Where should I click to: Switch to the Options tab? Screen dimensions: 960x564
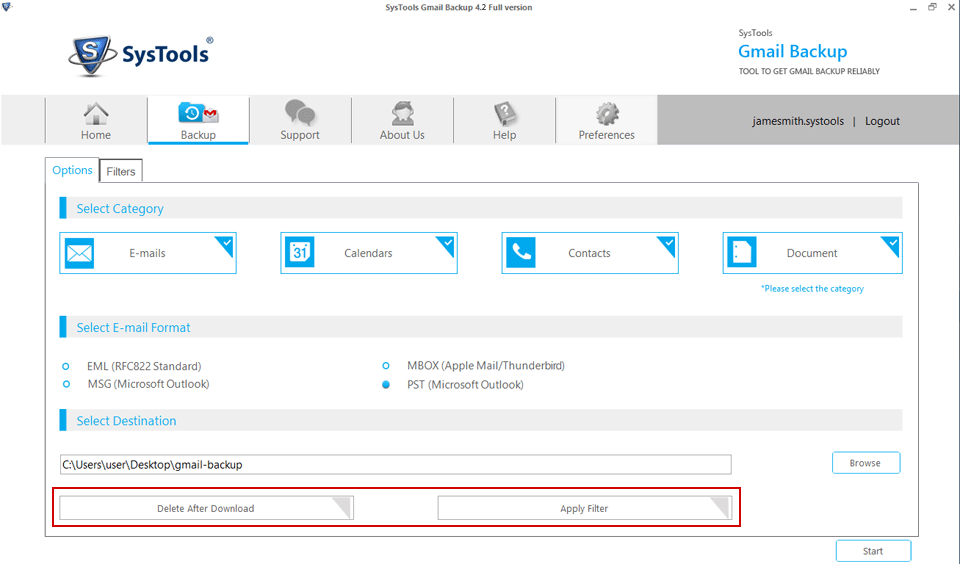point(72,170)
